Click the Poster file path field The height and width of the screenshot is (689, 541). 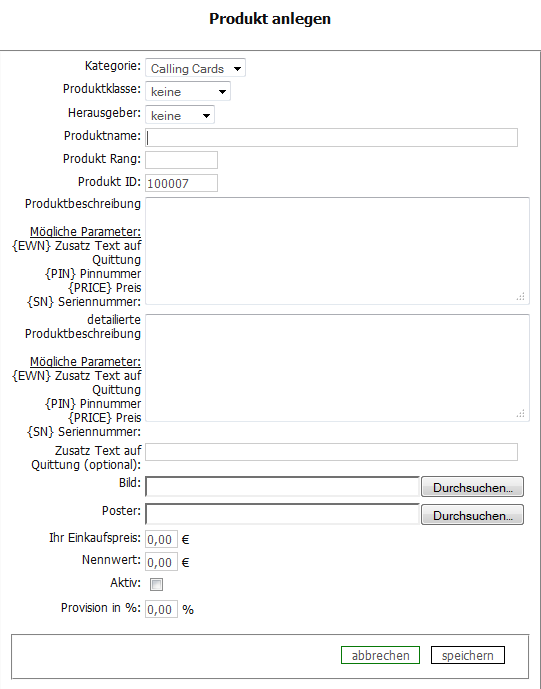pos(283,515)
